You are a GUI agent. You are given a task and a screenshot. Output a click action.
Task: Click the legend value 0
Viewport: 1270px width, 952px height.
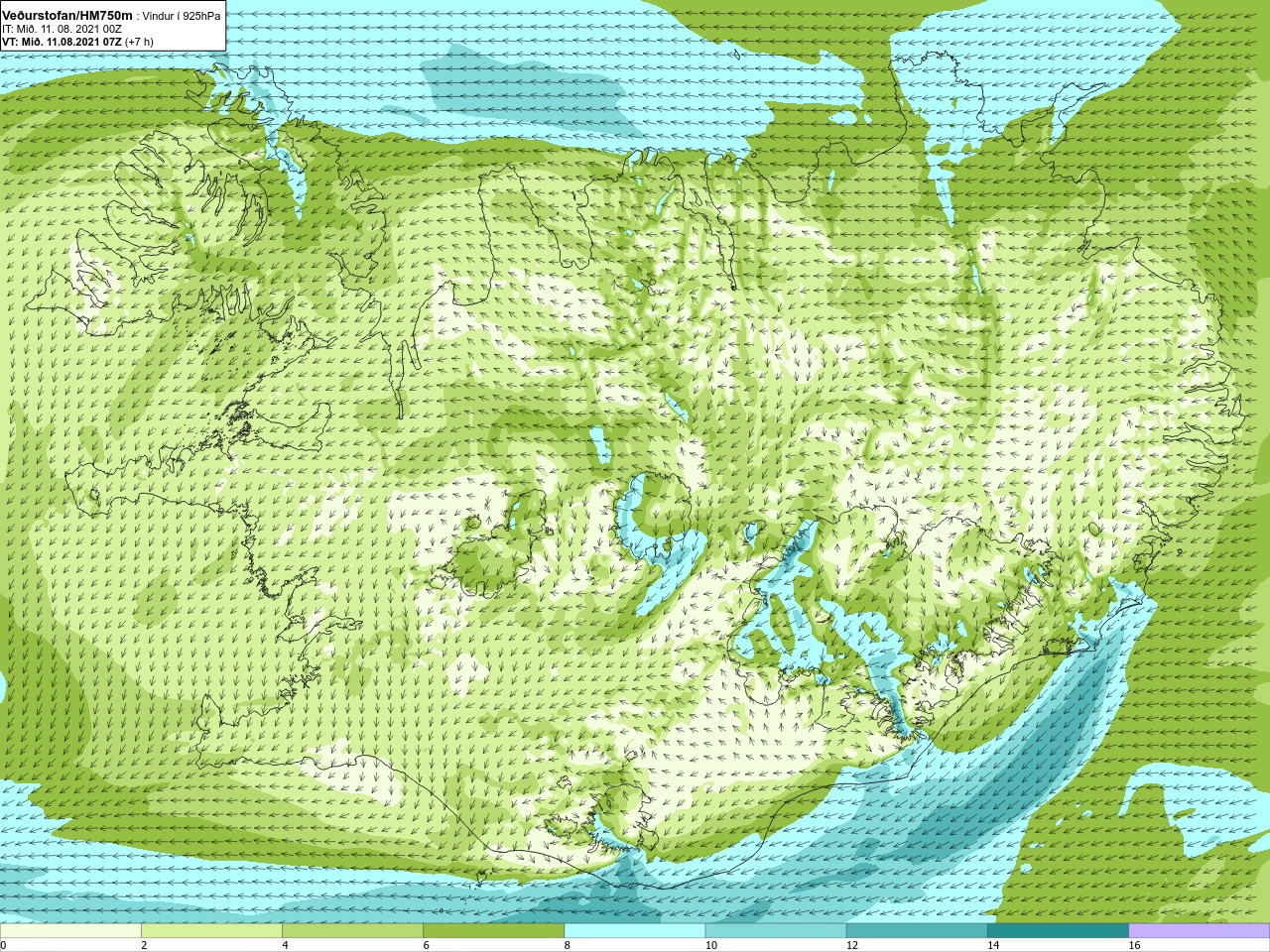(x=4, y=945)
